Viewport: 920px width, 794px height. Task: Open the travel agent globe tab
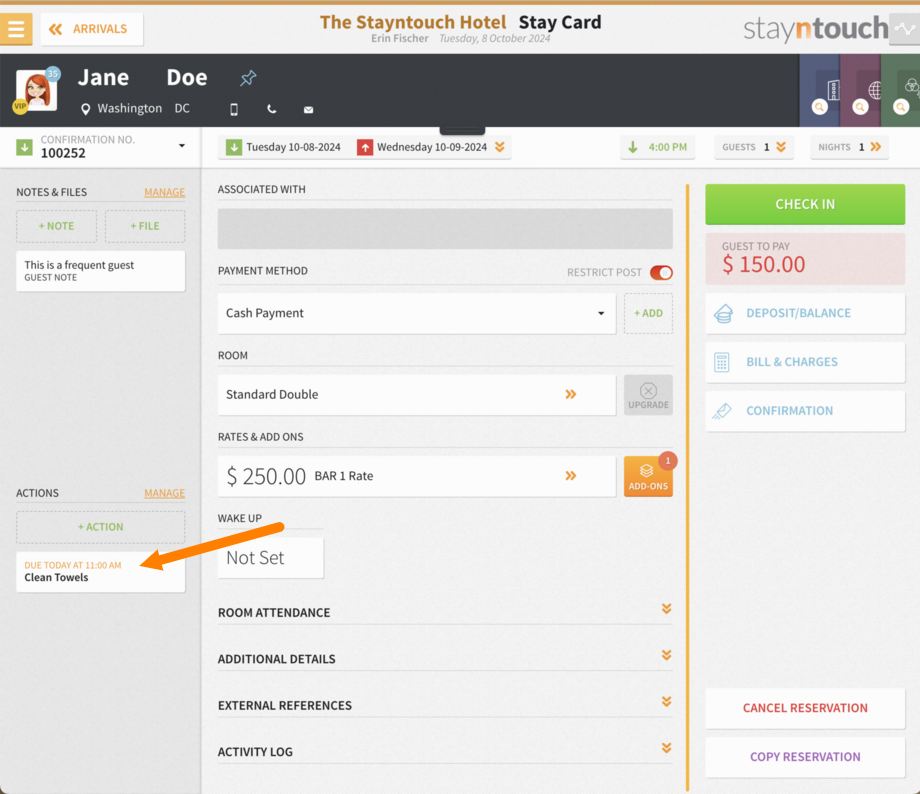pyautogui.click(x=860, y=90)
